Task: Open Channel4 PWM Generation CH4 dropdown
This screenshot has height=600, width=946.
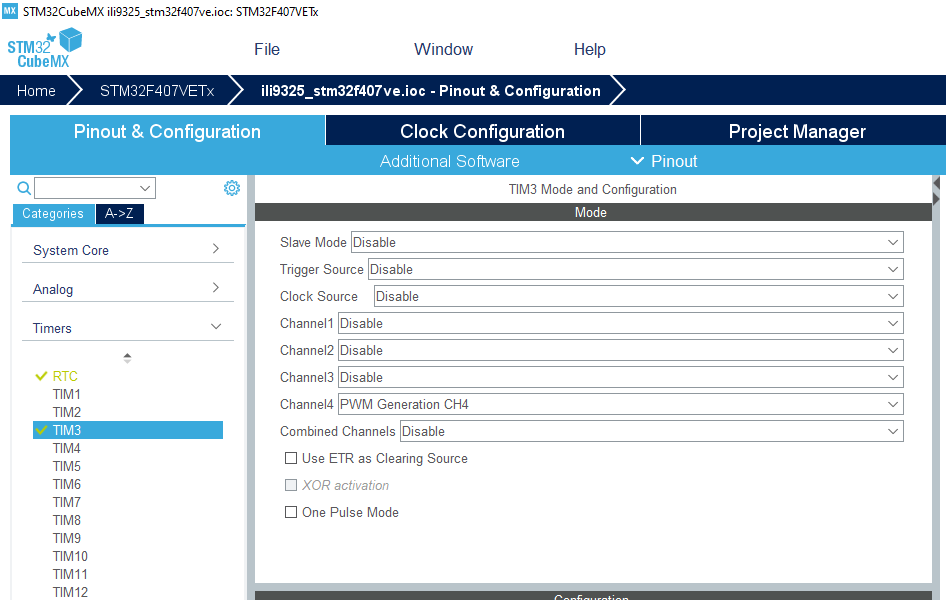Action: [620, 404]
